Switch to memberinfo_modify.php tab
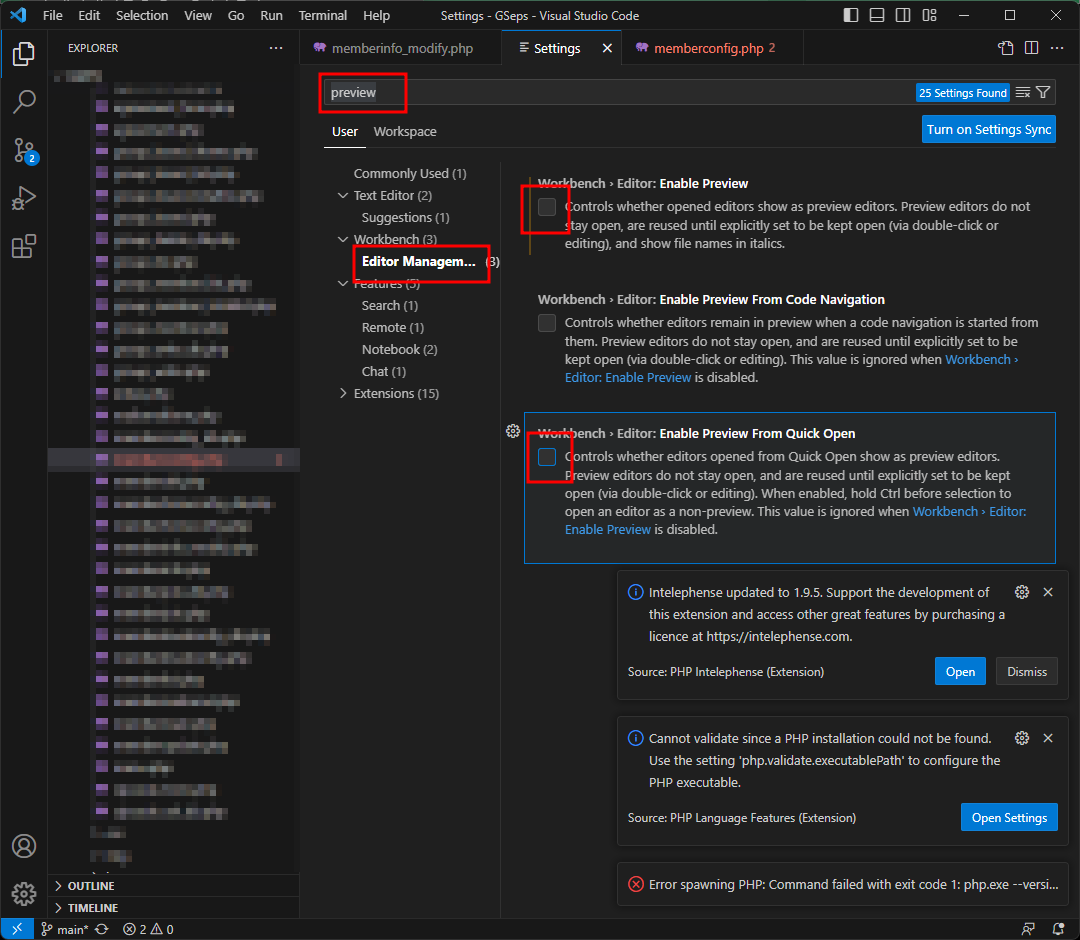The width and height of the screenshot is (1080, 940). click(402, 48)
